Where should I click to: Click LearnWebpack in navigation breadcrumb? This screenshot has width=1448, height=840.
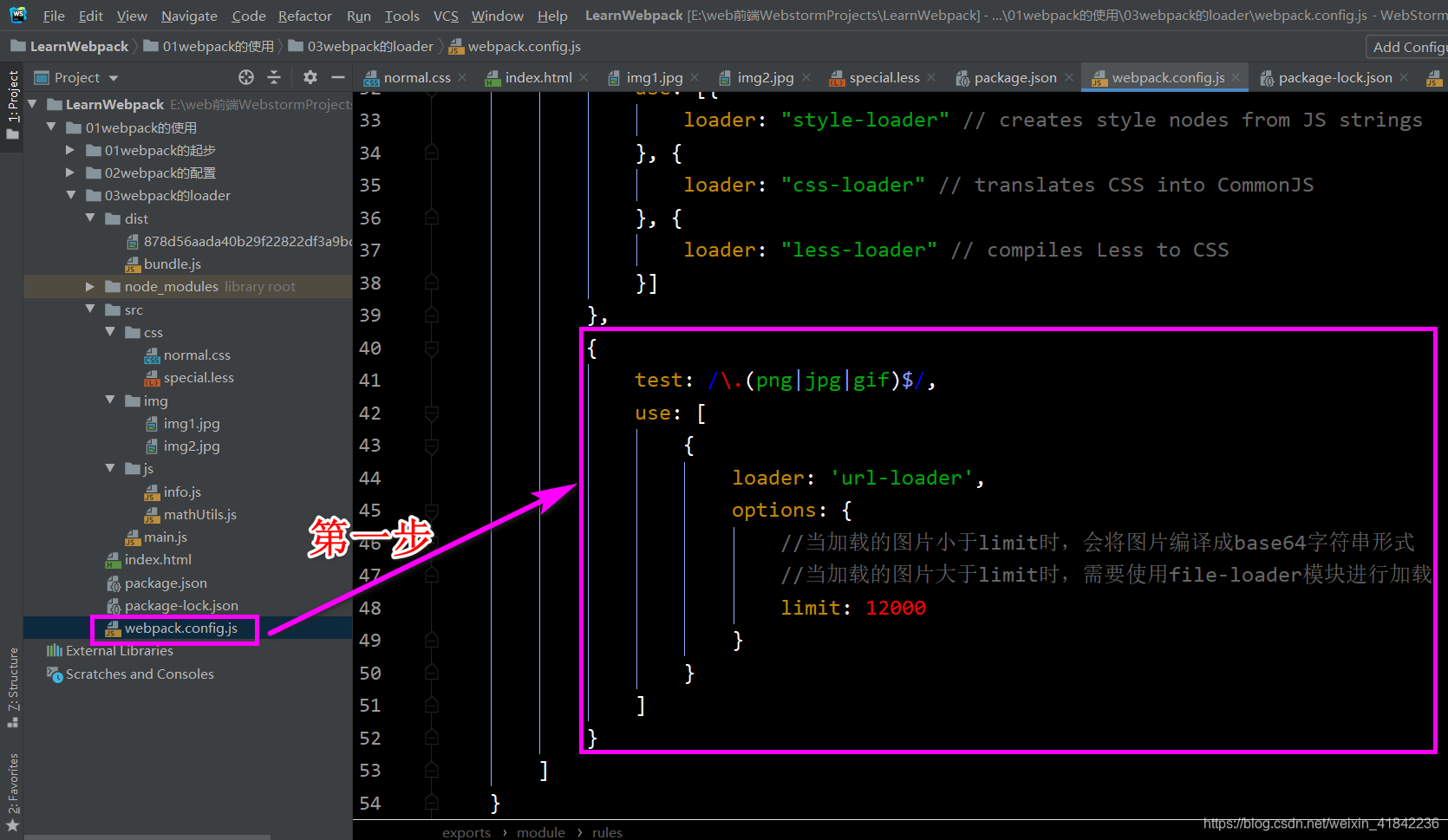point(69,47)
